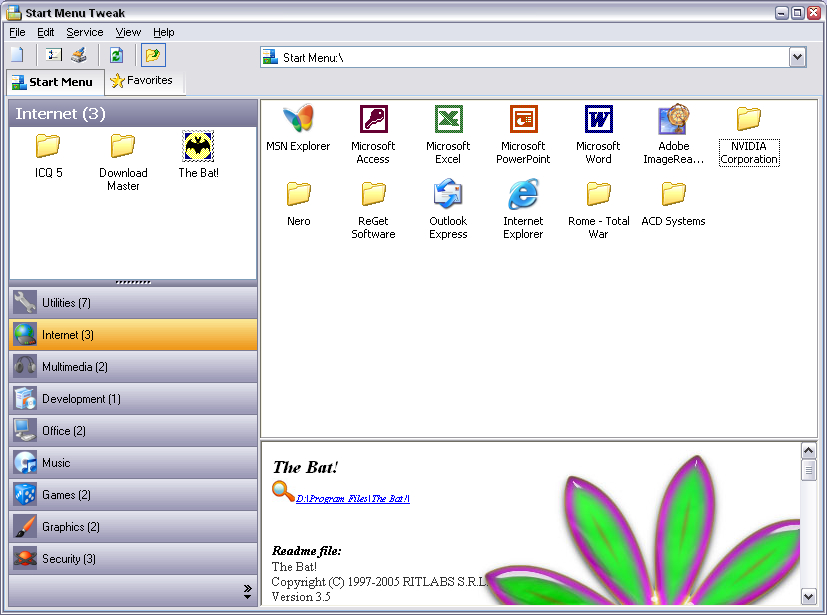This screenshot has width=827, height=615.
Task: Click the 'Version 3.5' text line
Action: click(301, 597)
